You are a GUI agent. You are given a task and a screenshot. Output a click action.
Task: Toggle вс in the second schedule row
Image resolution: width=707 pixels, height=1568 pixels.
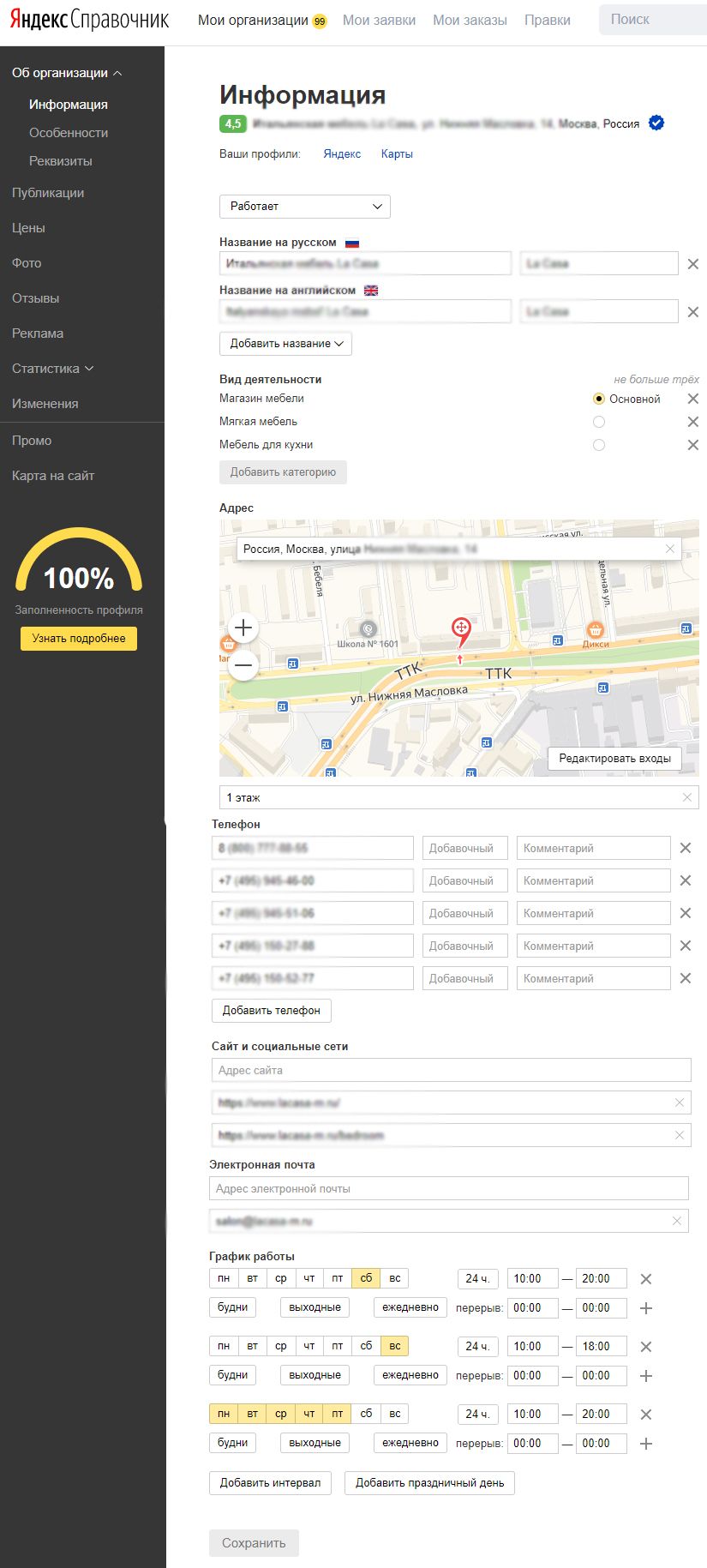pyautogui.click(x=394, y=1346)
